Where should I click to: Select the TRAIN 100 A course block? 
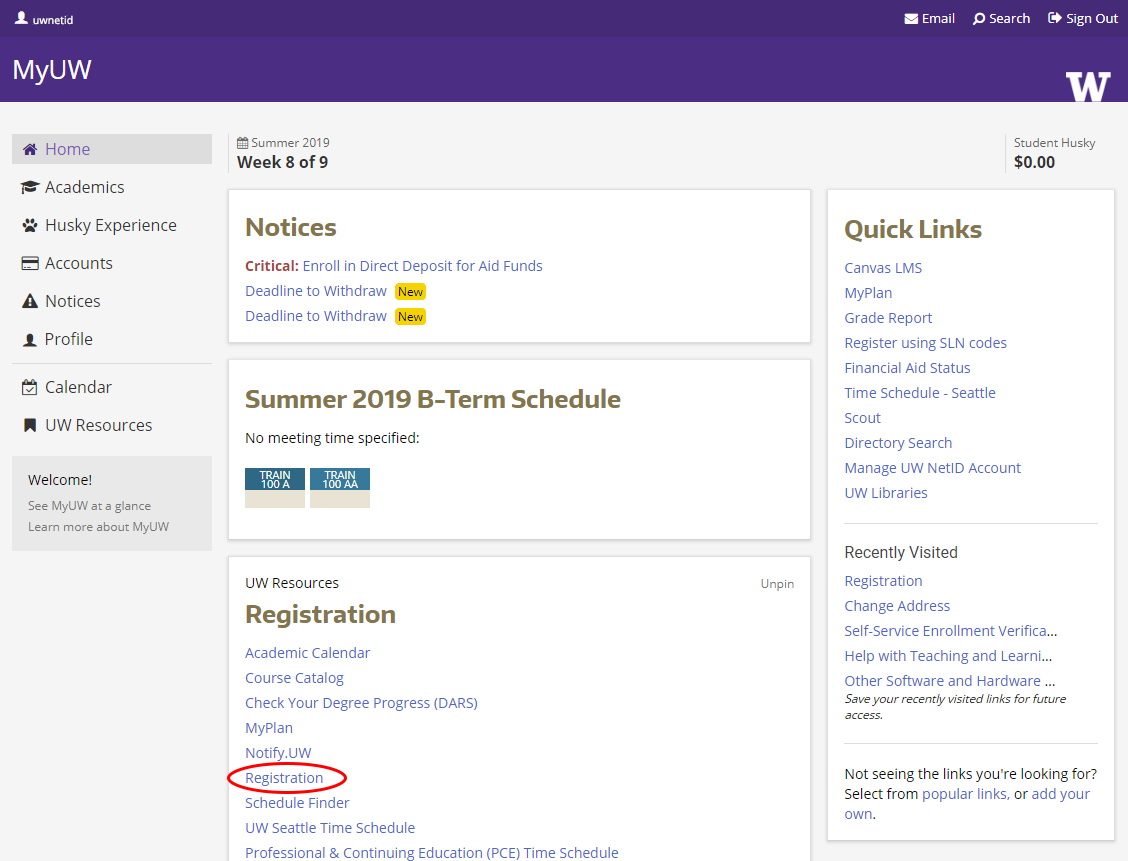(x=275, y=487)
